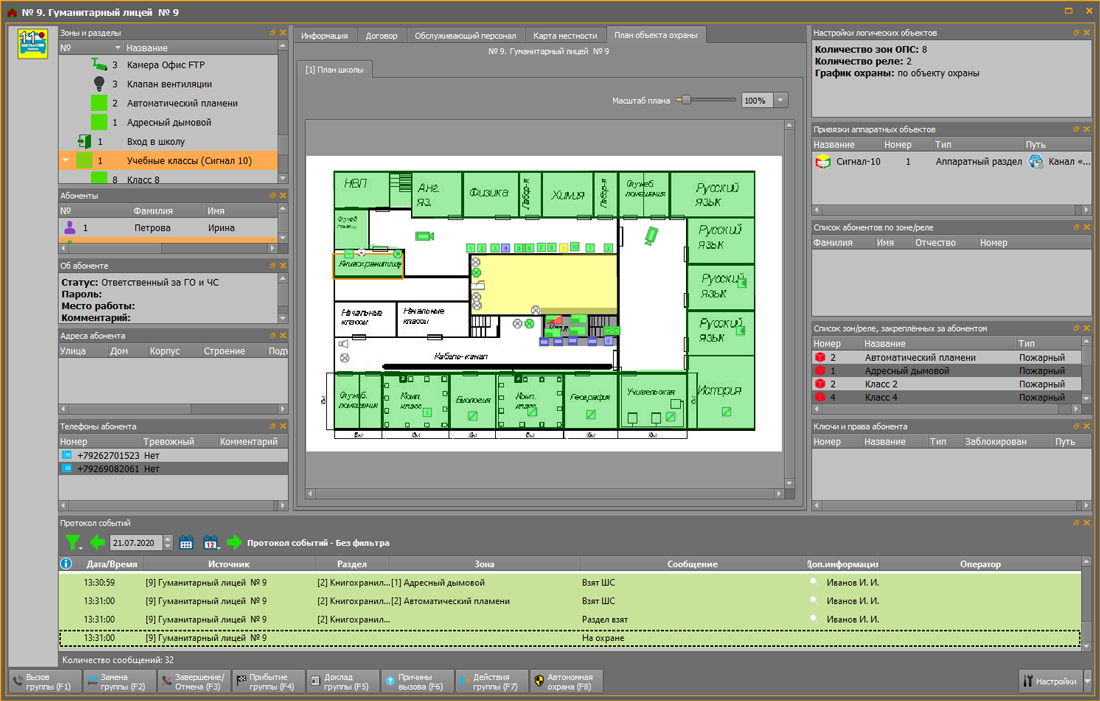Click the Клапан вентиляции lamp icon

[99, 84]
